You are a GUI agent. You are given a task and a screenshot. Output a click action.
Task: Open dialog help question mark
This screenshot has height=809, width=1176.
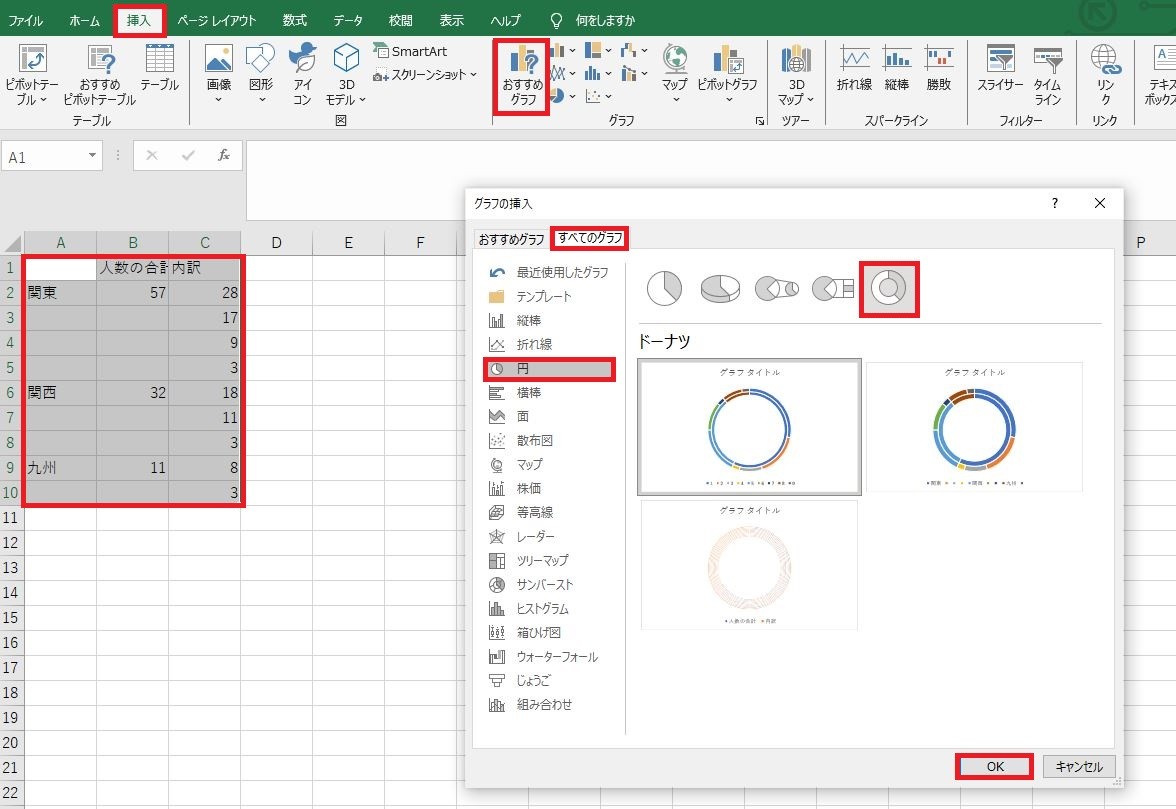(x=1054, y=203)
